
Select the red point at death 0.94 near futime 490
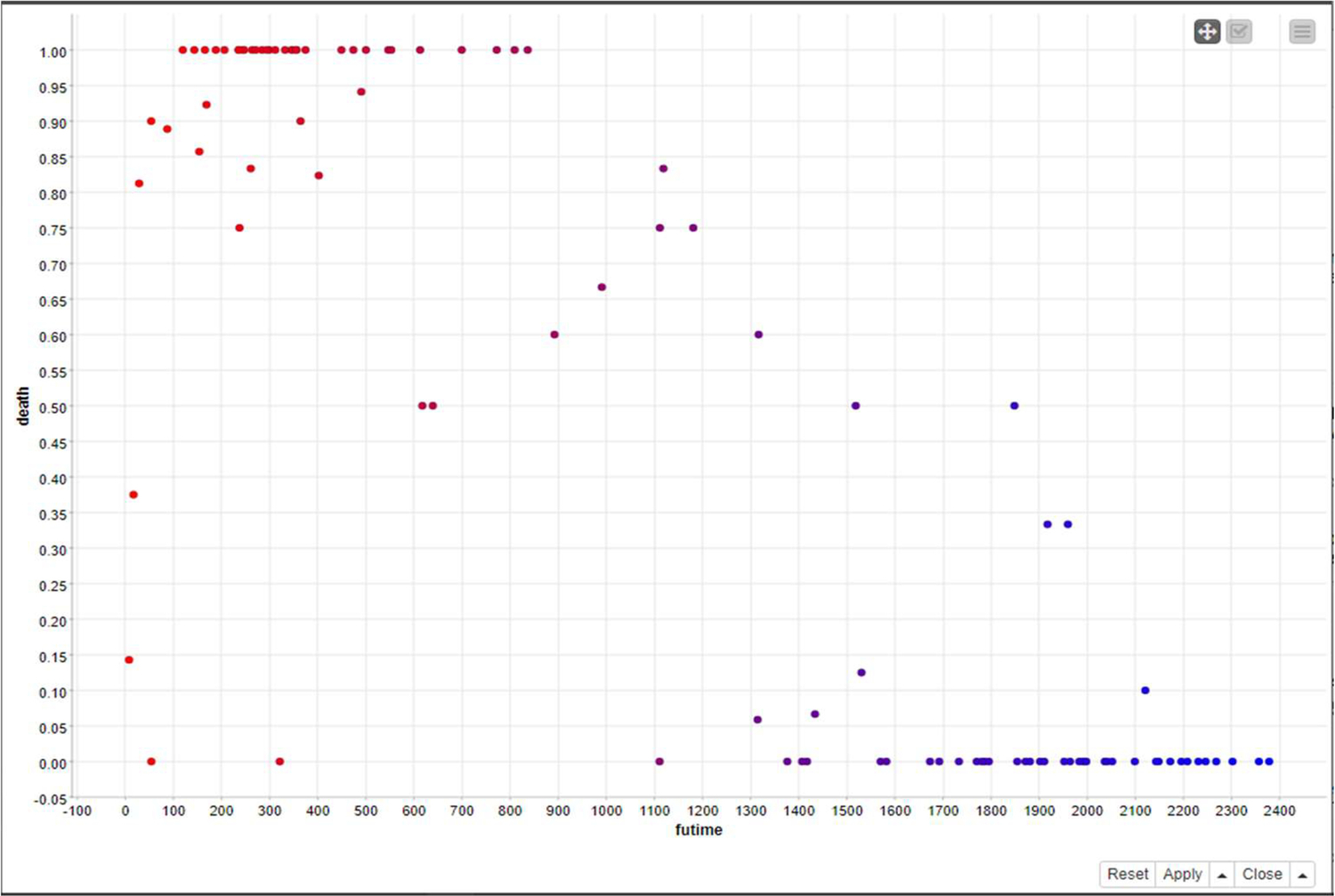361,93
